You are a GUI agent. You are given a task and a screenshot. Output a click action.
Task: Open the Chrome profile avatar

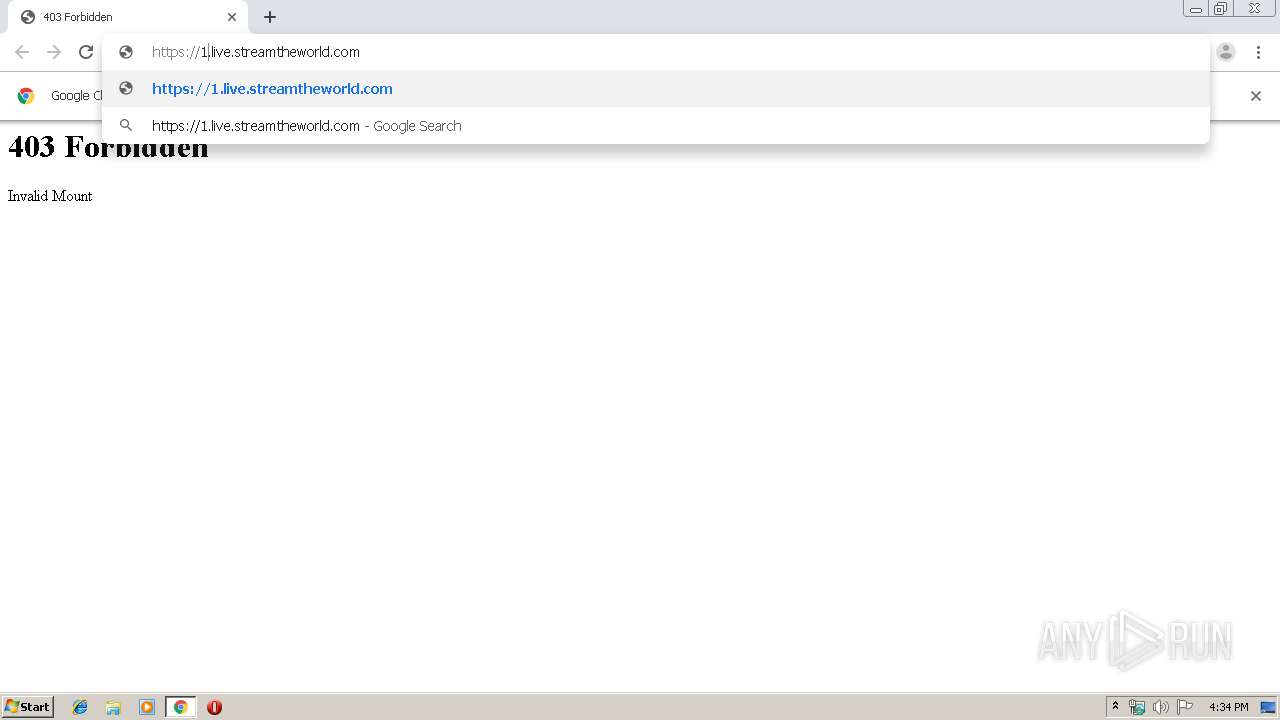point(1226,52)
